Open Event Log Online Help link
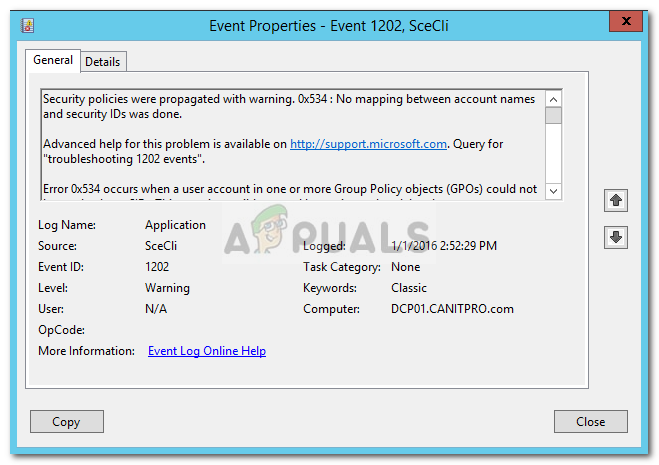 coord(207,351)
